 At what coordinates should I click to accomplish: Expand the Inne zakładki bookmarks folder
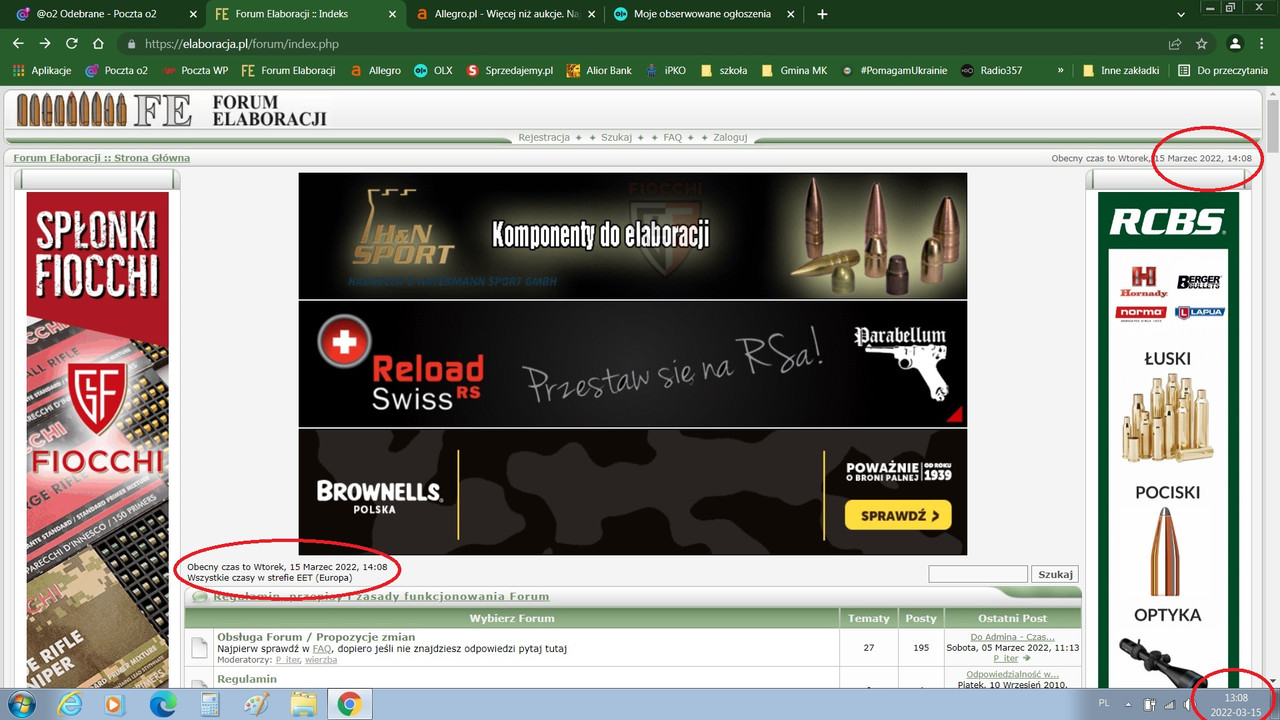(1120, 71)
